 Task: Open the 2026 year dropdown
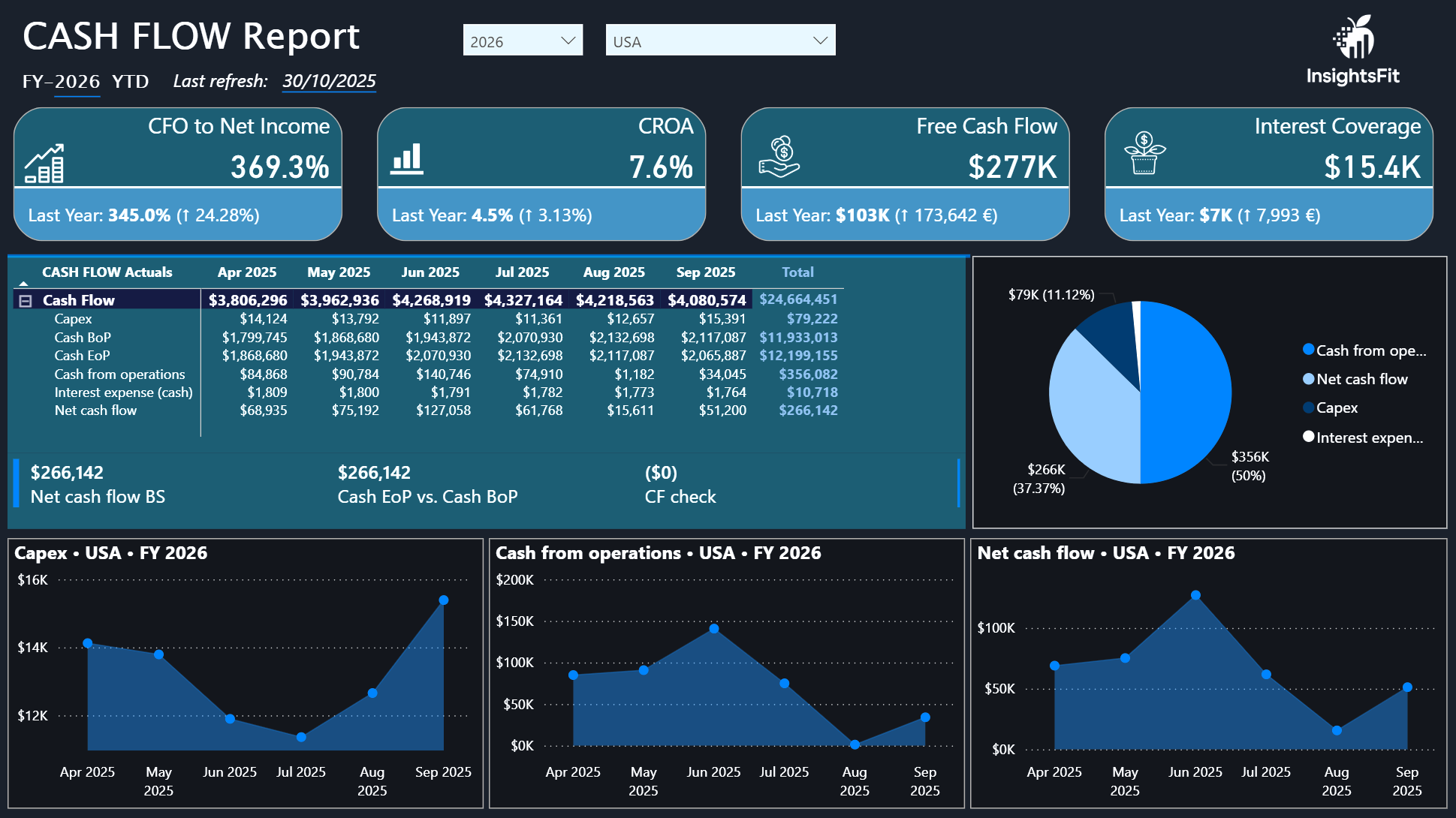point(523,41)
